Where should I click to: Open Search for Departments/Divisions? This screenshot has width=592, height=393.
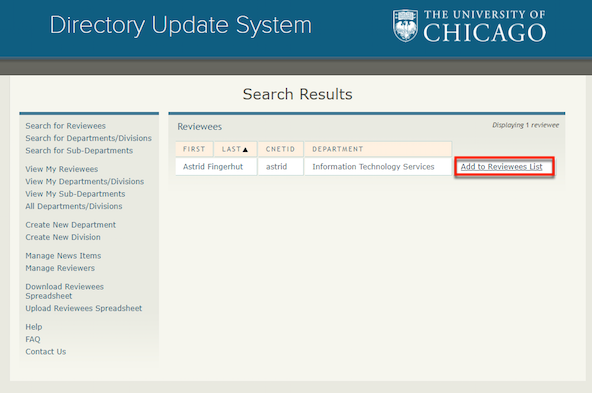88,138
